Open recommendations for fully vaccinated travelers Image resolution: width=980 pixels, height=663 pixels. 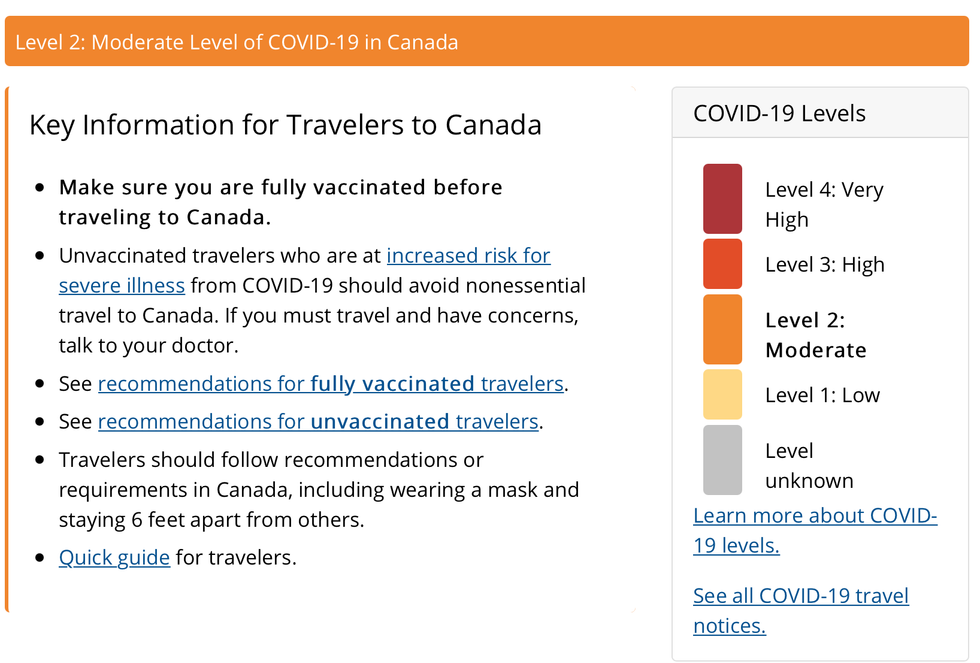click(331, 384)
